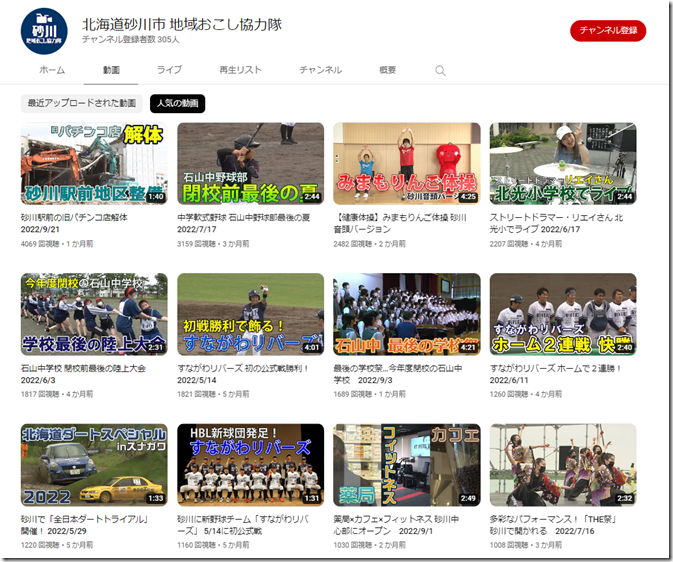
Task: Click title 砂川駅前の旧パチンコ店解体 2022/9/21
Action: (x=74, y=223)
